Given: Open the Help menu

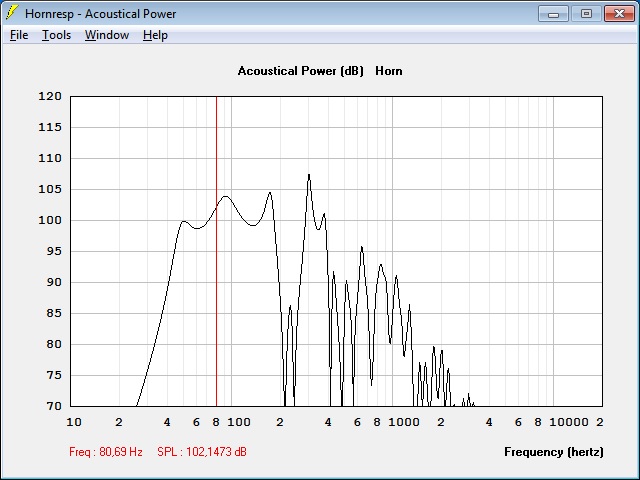Looking at the screenshot, I should tap(155, 35).
